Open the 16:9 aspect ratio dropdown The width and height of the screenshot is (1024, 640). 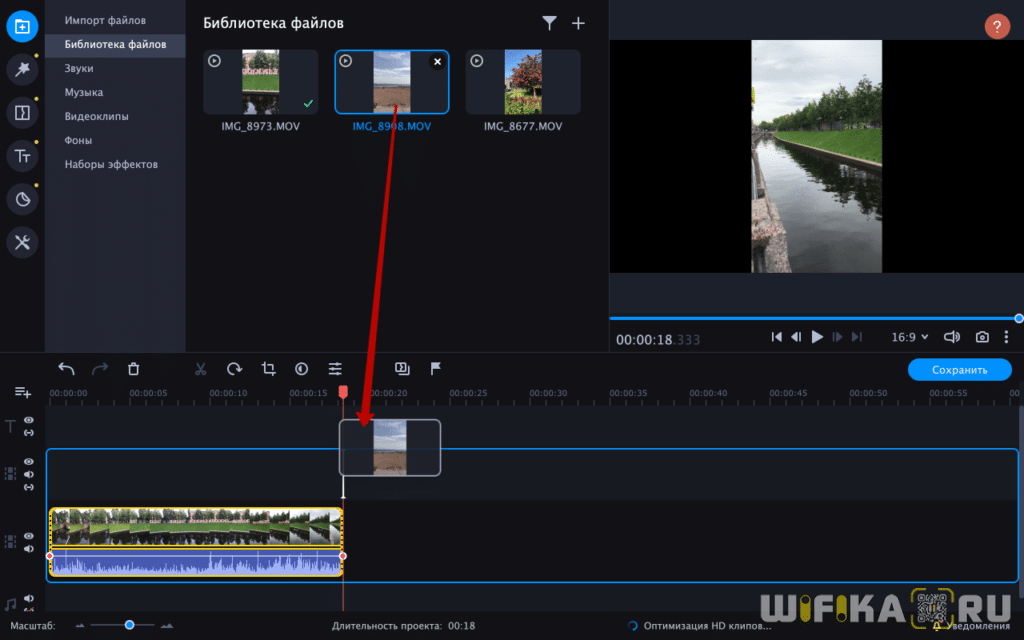tap(909, 337)
